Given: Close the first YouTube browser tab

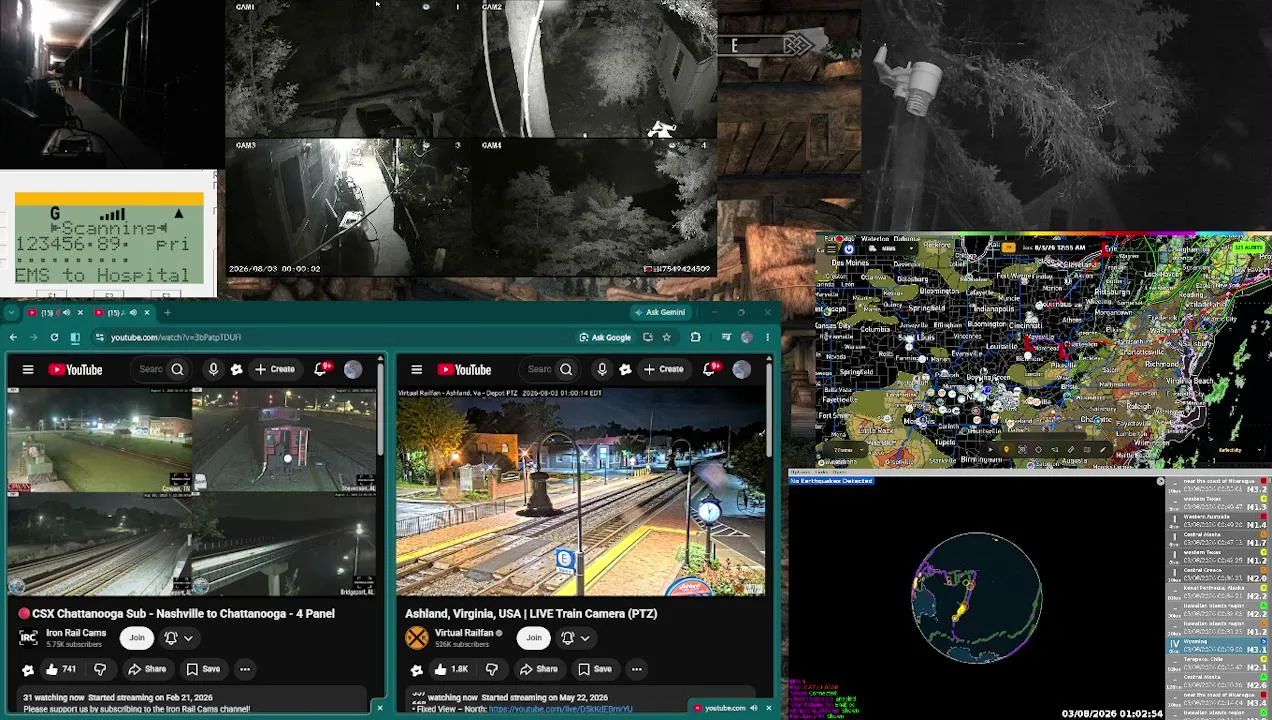Looking at the screenshot, I should click(x=78, y=313).
